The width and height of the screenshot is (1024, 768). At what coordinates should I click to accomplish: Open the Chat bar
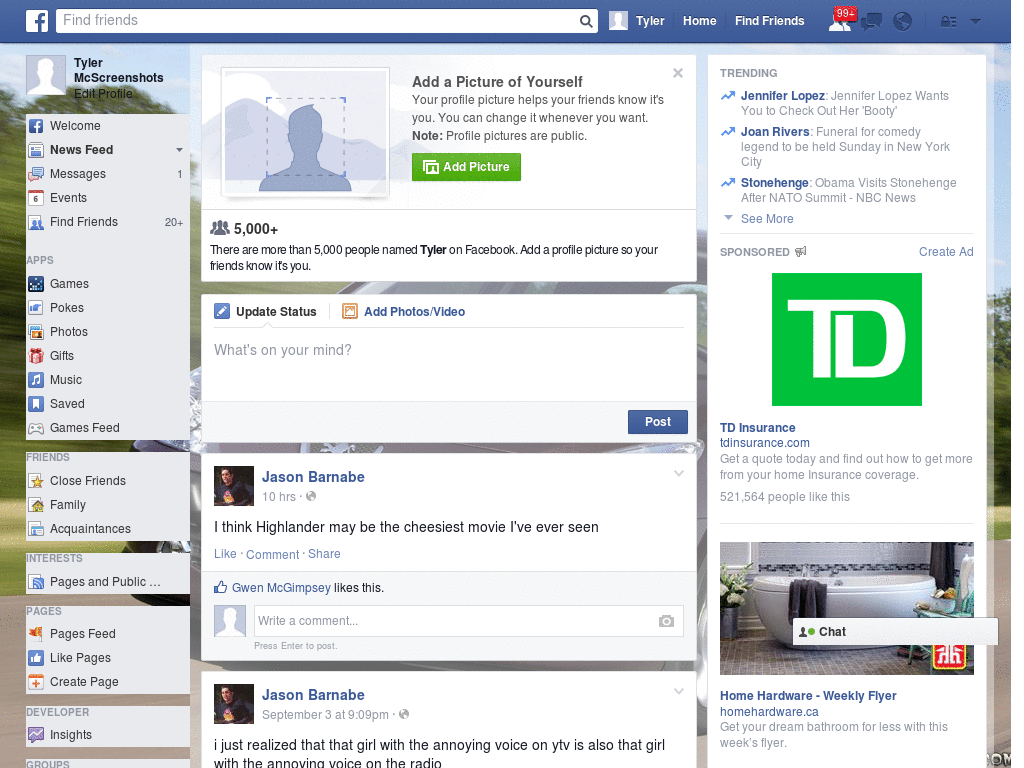895,632
